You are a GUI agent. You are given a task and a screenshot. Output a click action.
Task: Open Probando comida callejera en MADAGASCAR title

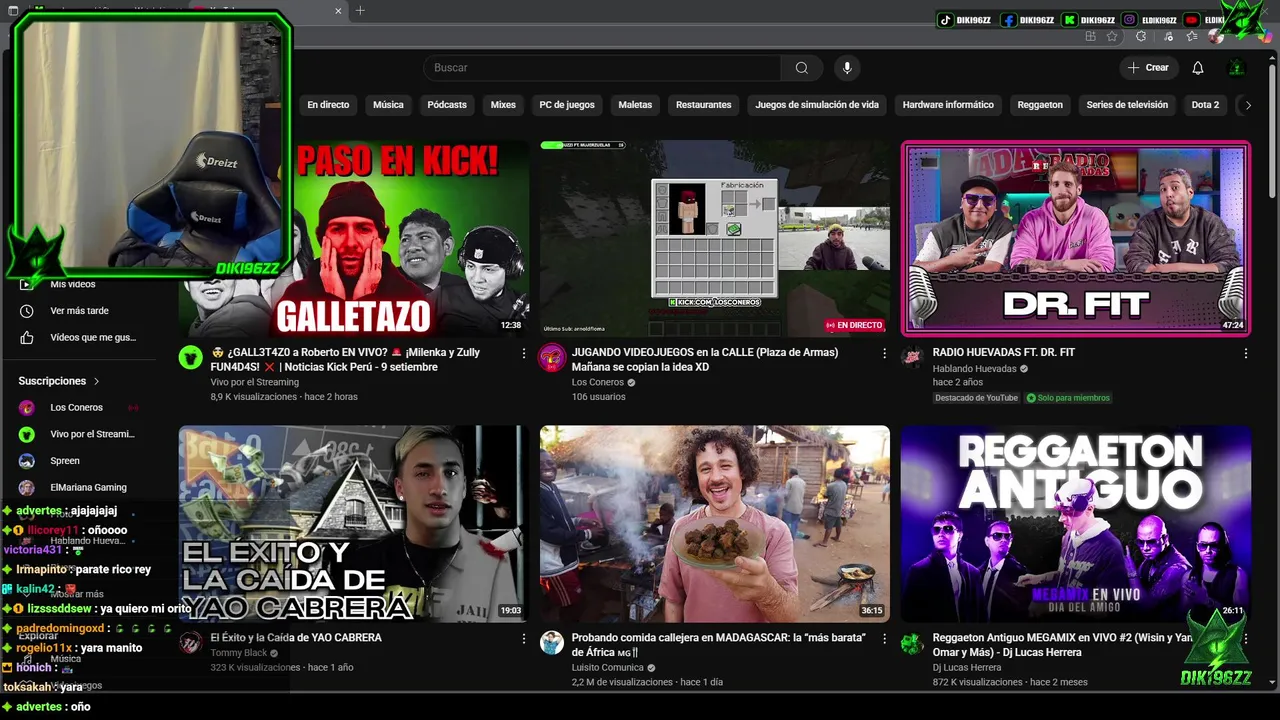(x=719, y=645)
